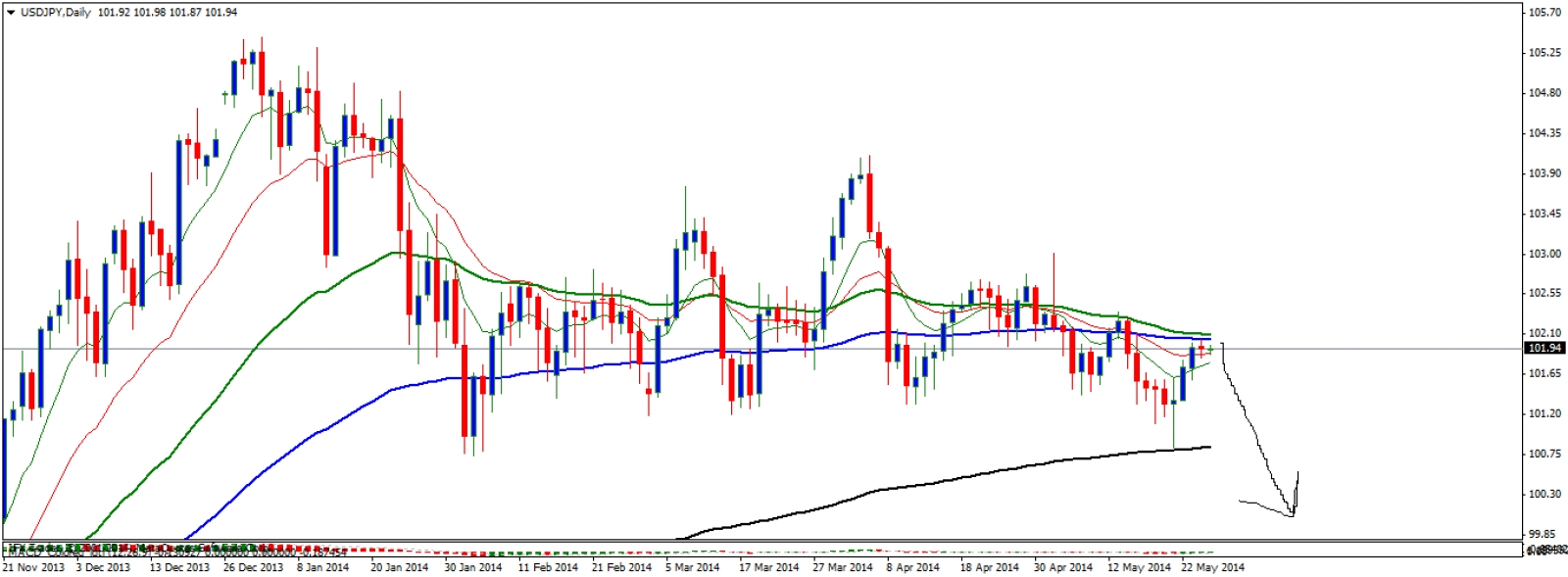Click the right end of the blue moving average
Viewport: 1568px width, 577px height.
click(1208, 339)
